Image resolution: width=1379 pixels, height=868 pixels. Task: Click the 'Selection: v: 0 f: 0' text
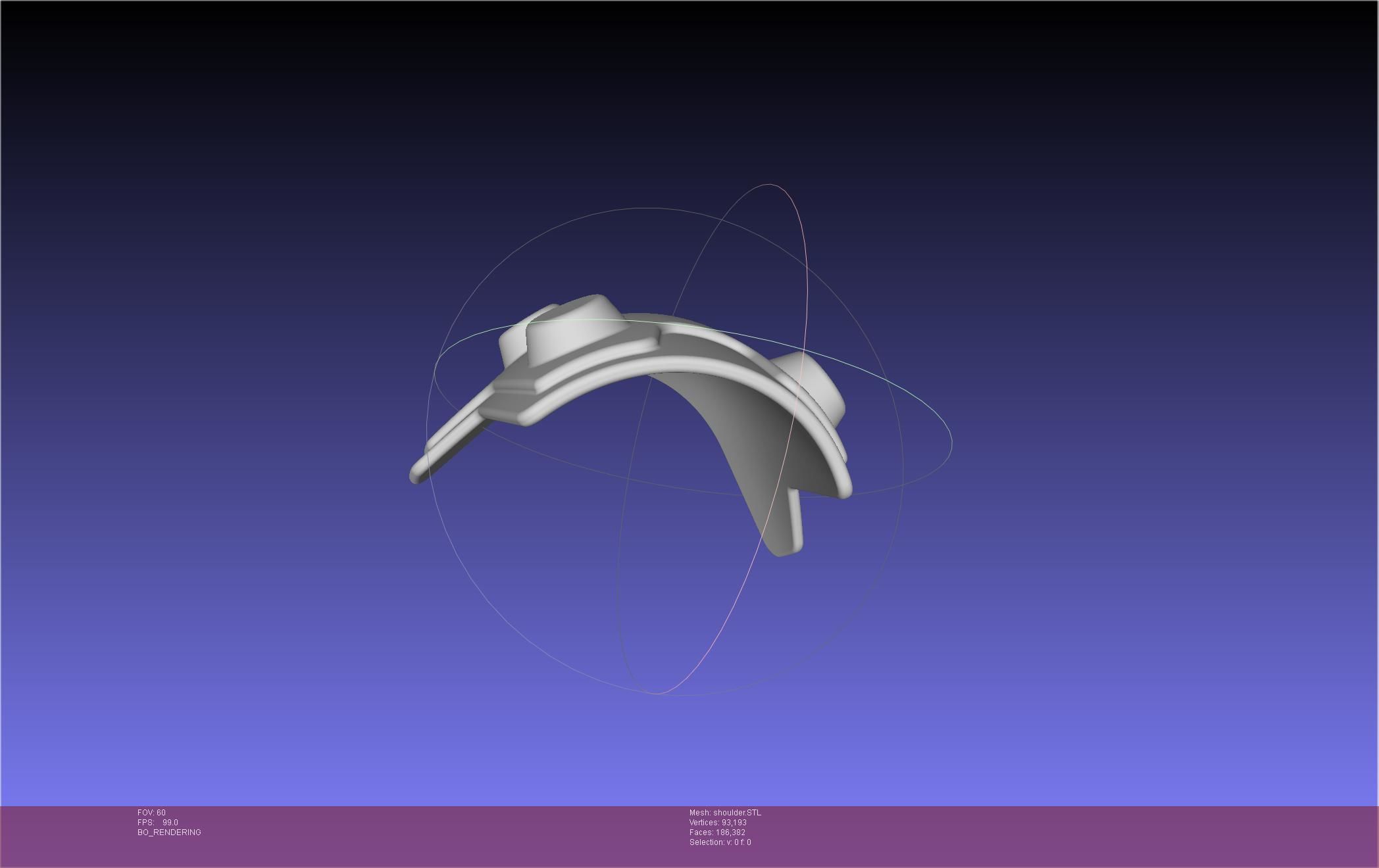pyautogui.click(x=720, y=842)
